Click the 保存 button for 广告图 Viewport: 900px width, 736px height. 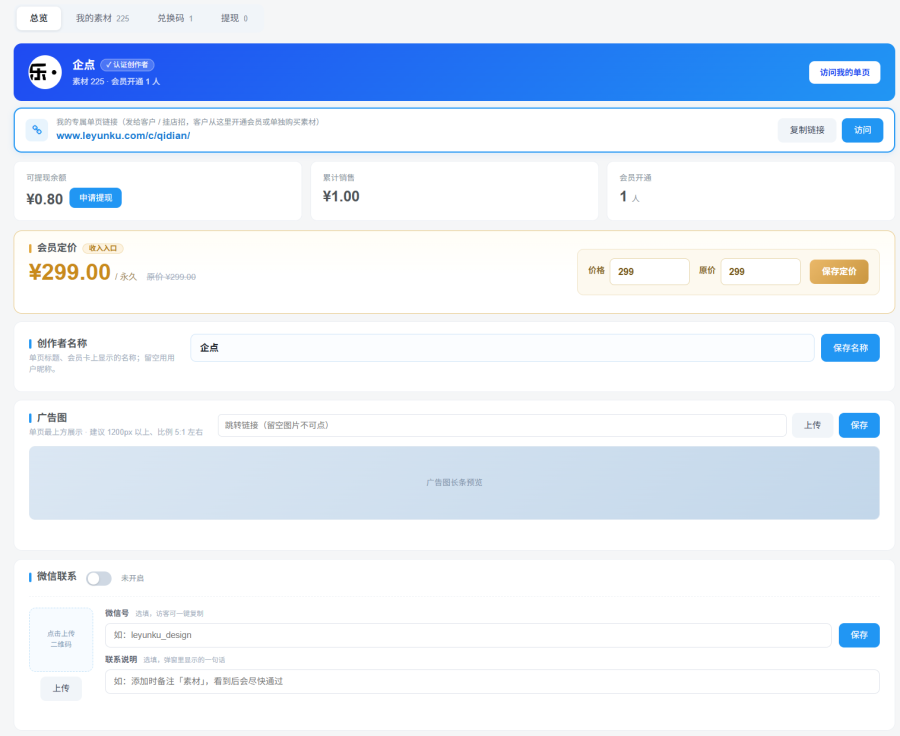coord(859,425)
